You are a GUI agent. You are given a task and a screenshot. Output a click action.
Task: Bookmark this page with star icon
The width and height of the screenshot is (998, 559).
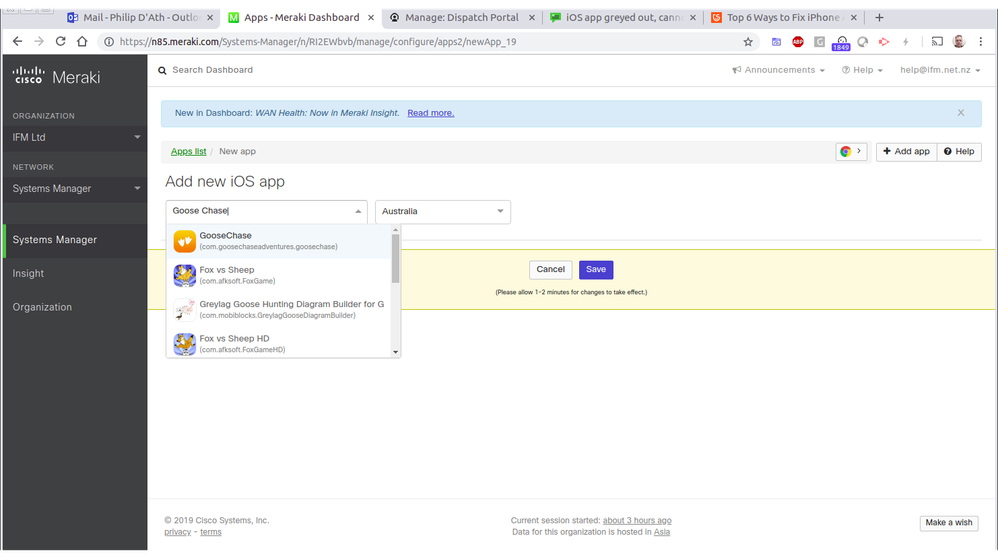(748, 42)
